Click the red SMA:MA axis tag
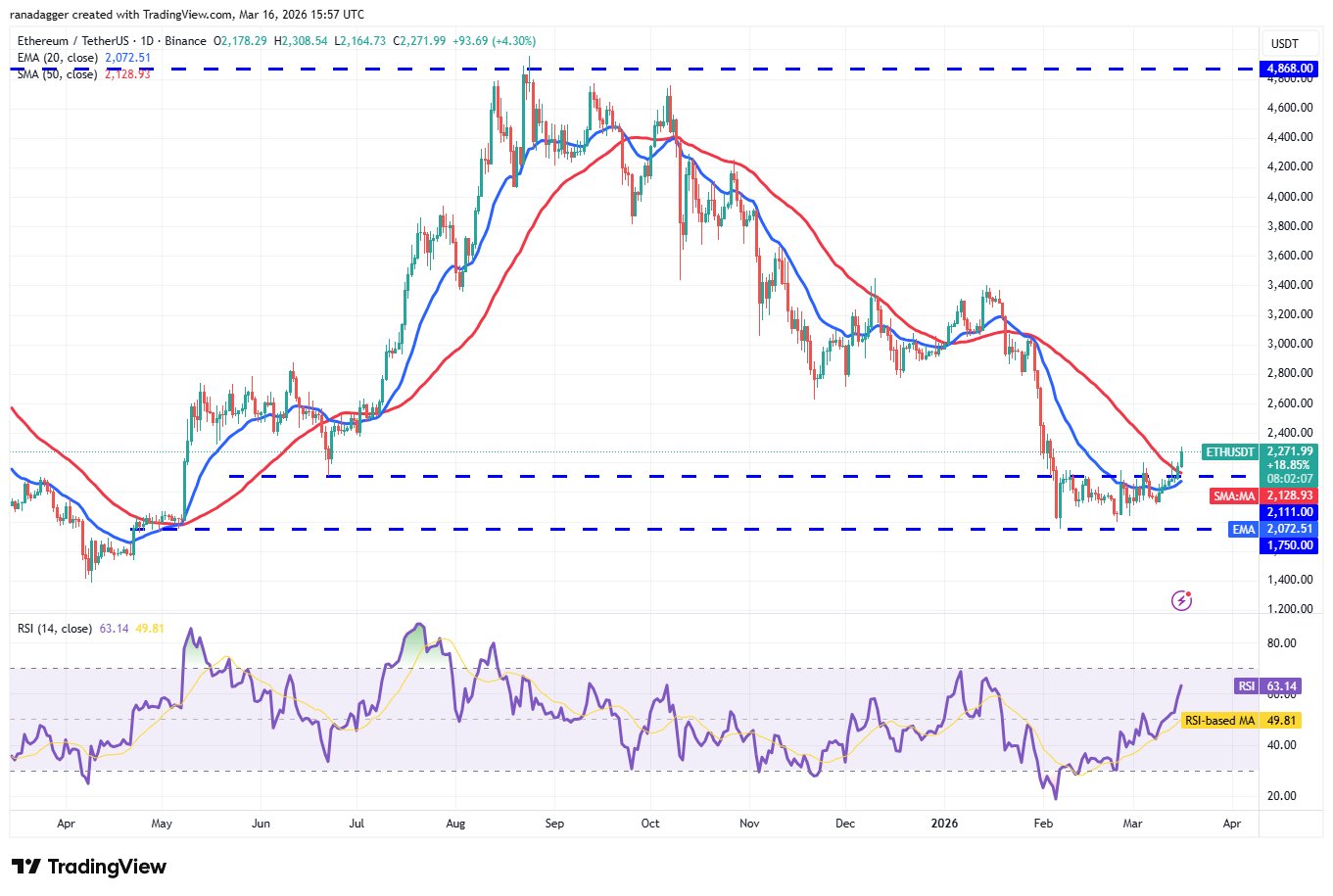1333x896 pixels. coord(1233,496)
